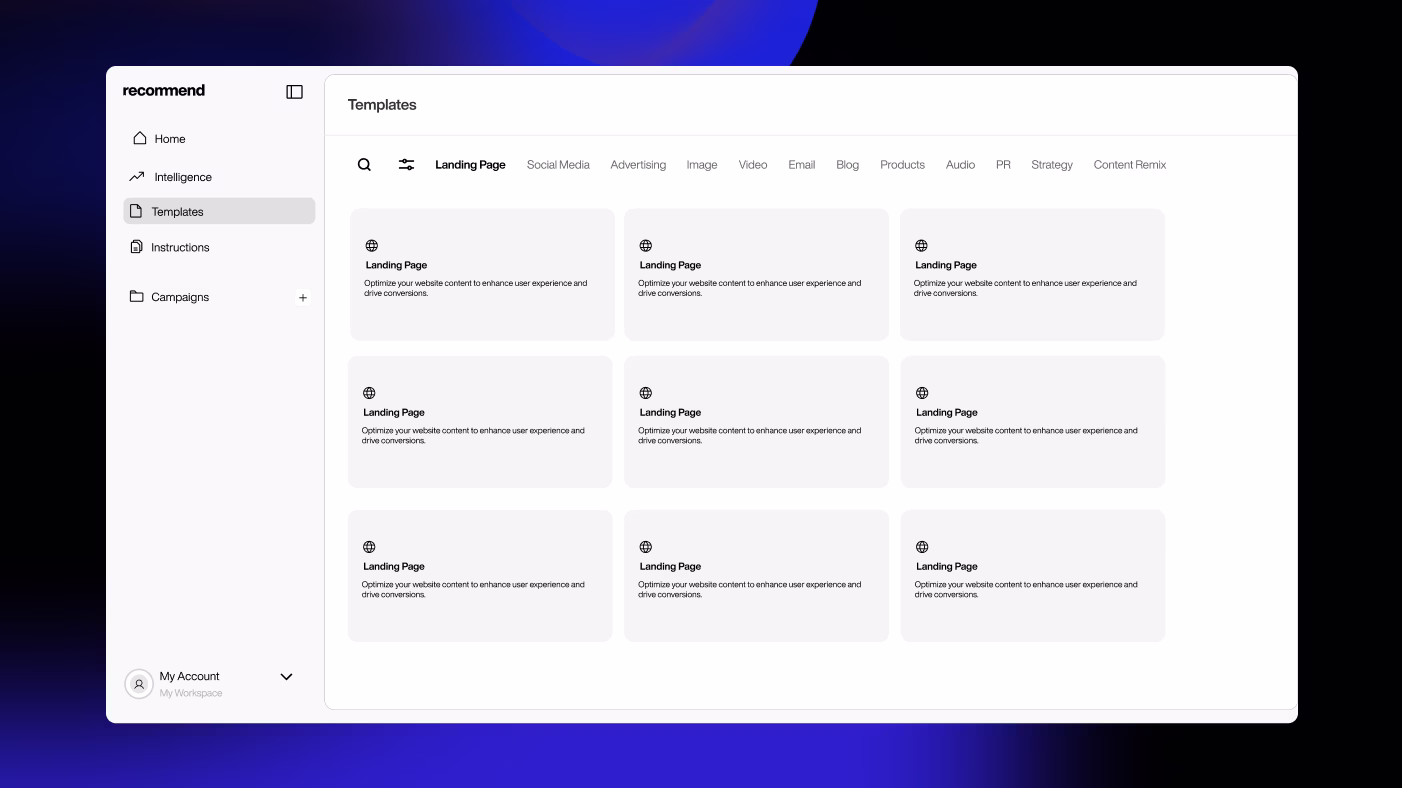Click the recommend logo
The width and height of the screenshot is (1402, 788).
point(164,91)
